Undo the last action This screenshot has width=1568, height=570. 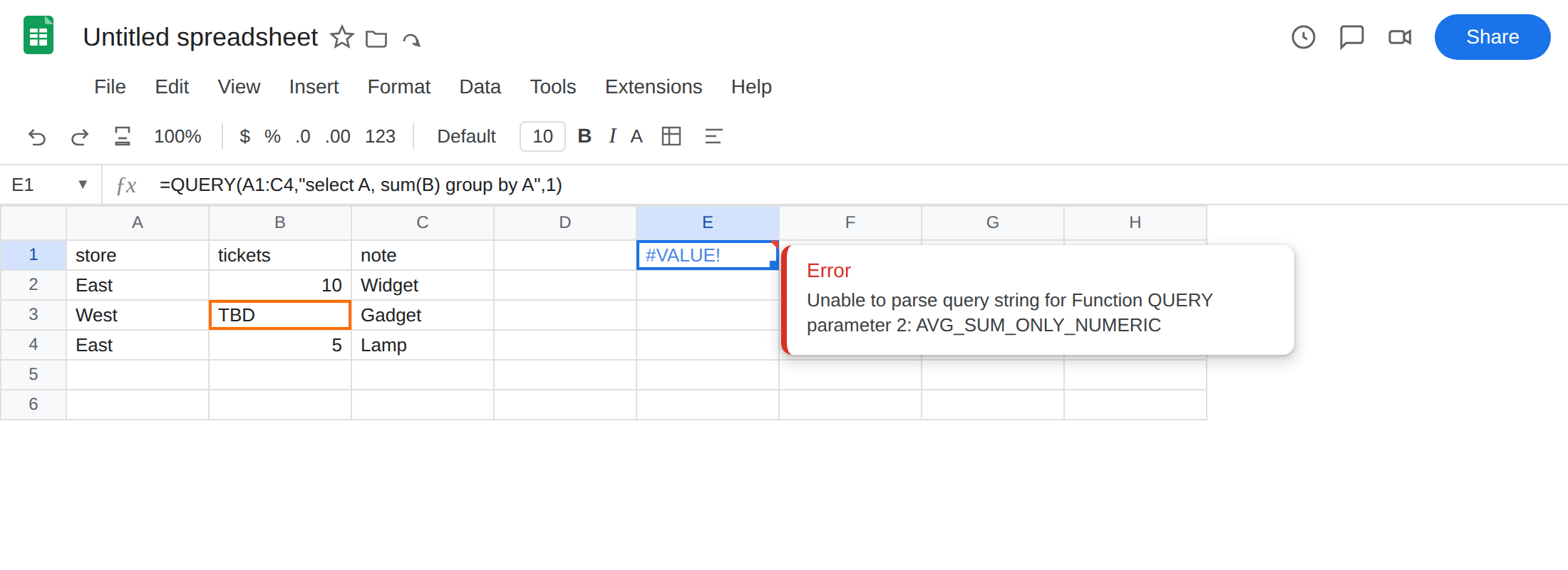37,136
